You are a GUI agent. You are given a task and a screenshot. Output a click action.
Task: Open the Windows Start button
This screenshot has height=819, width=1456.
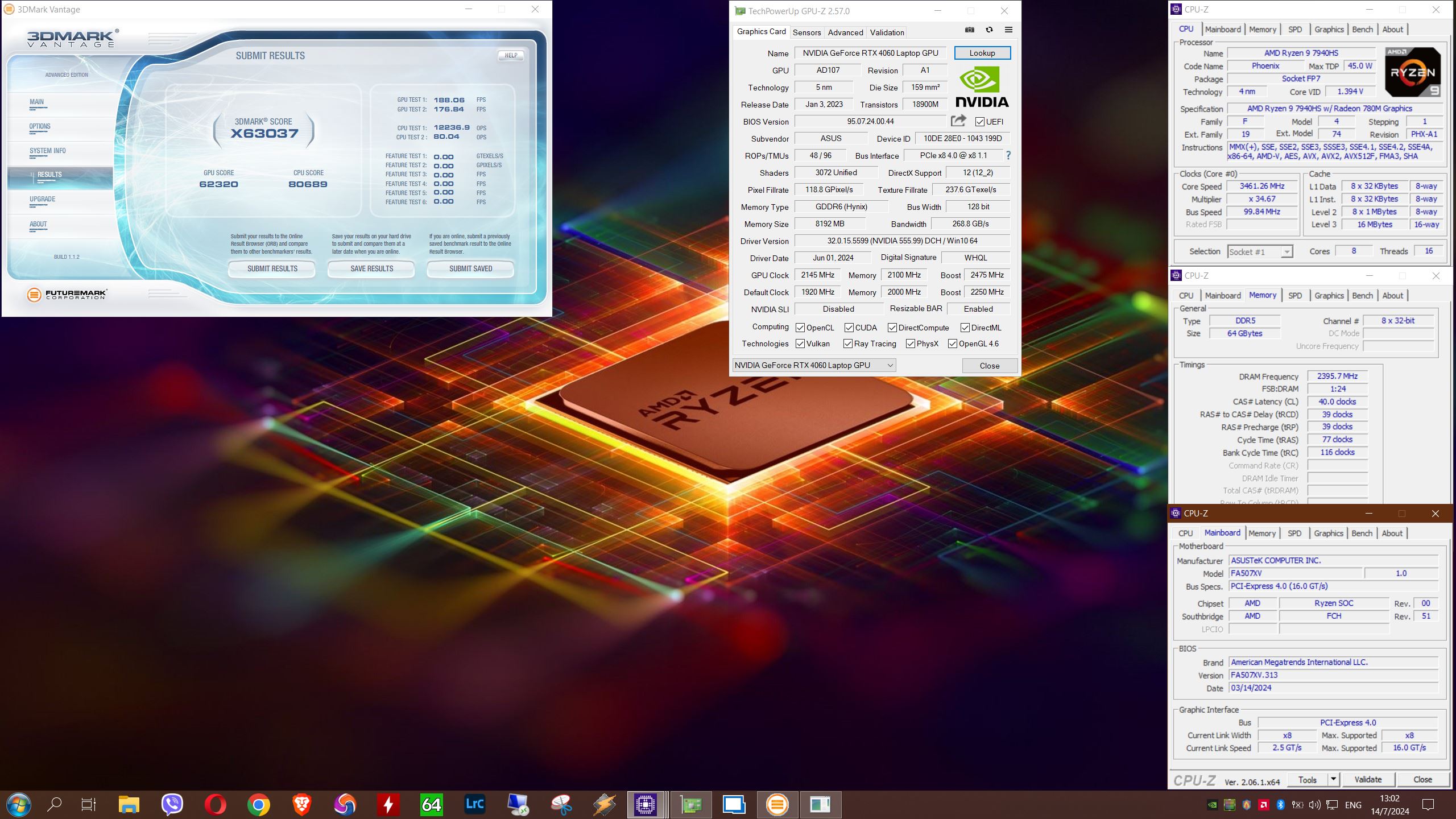click(18, 804)
